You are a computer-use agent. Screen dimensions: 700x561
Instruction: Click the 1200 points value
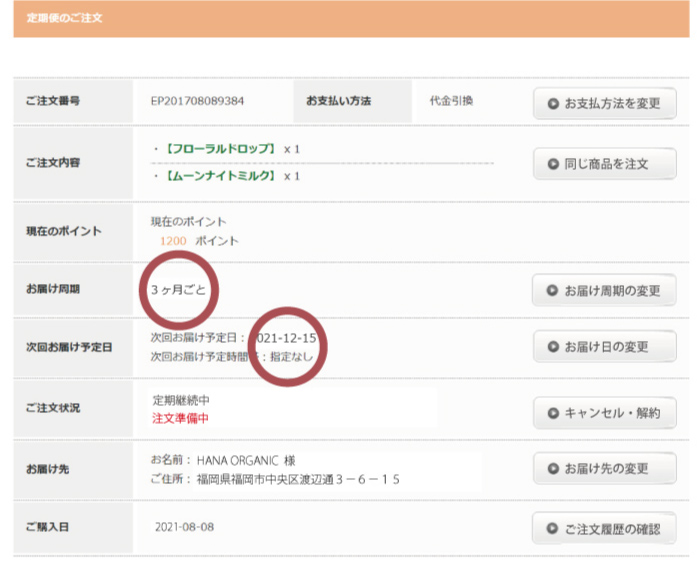pos(172,241)
